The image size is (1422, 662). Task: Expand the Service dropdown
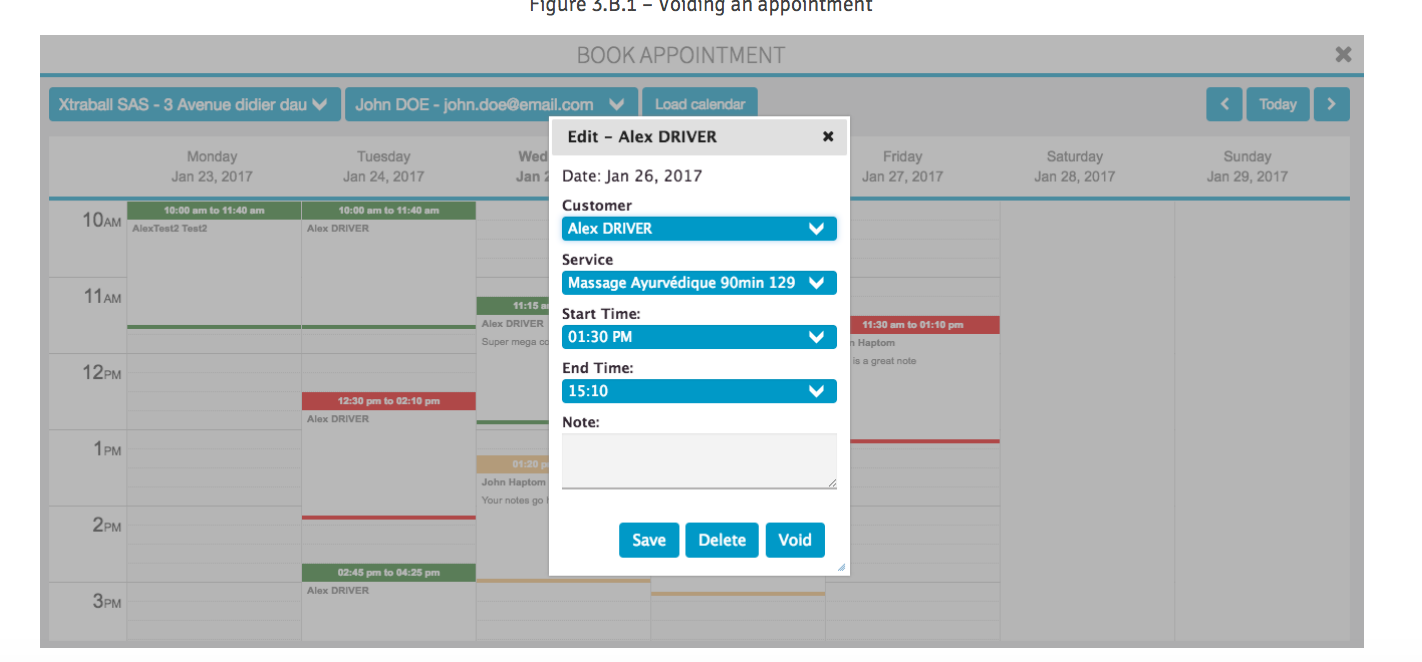tap(699, 283)
